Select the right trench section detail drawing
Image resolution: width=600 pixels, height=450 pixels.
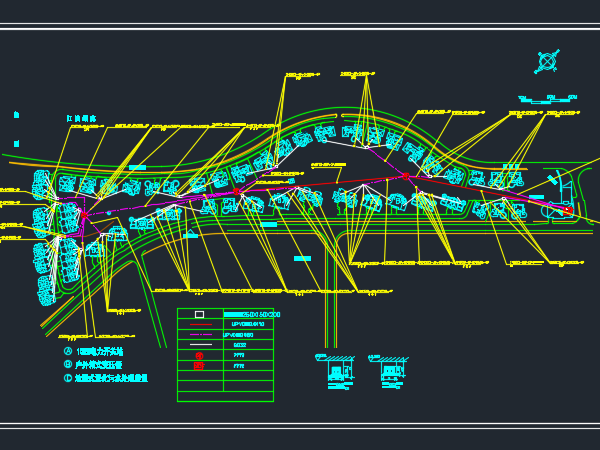[x=388, y=372]
